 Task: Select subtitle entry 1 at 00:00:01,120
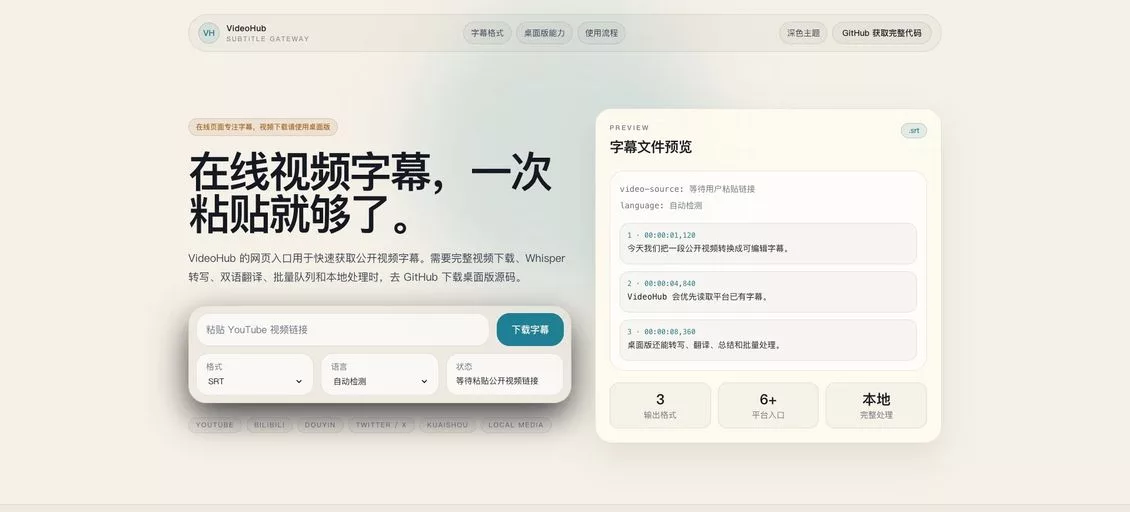(768, 243)
